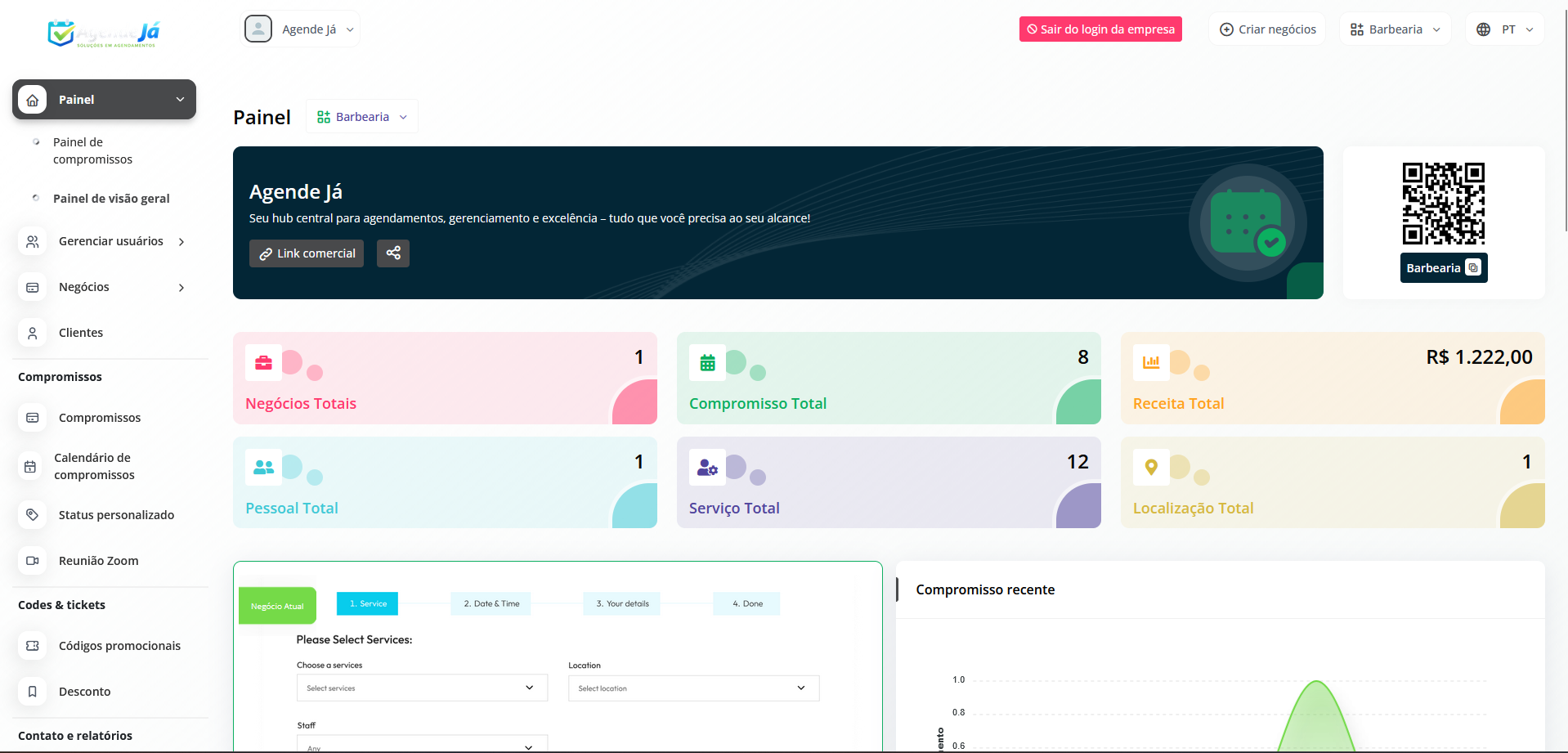Click Sair do login da empresa button

click(1100, 29)
